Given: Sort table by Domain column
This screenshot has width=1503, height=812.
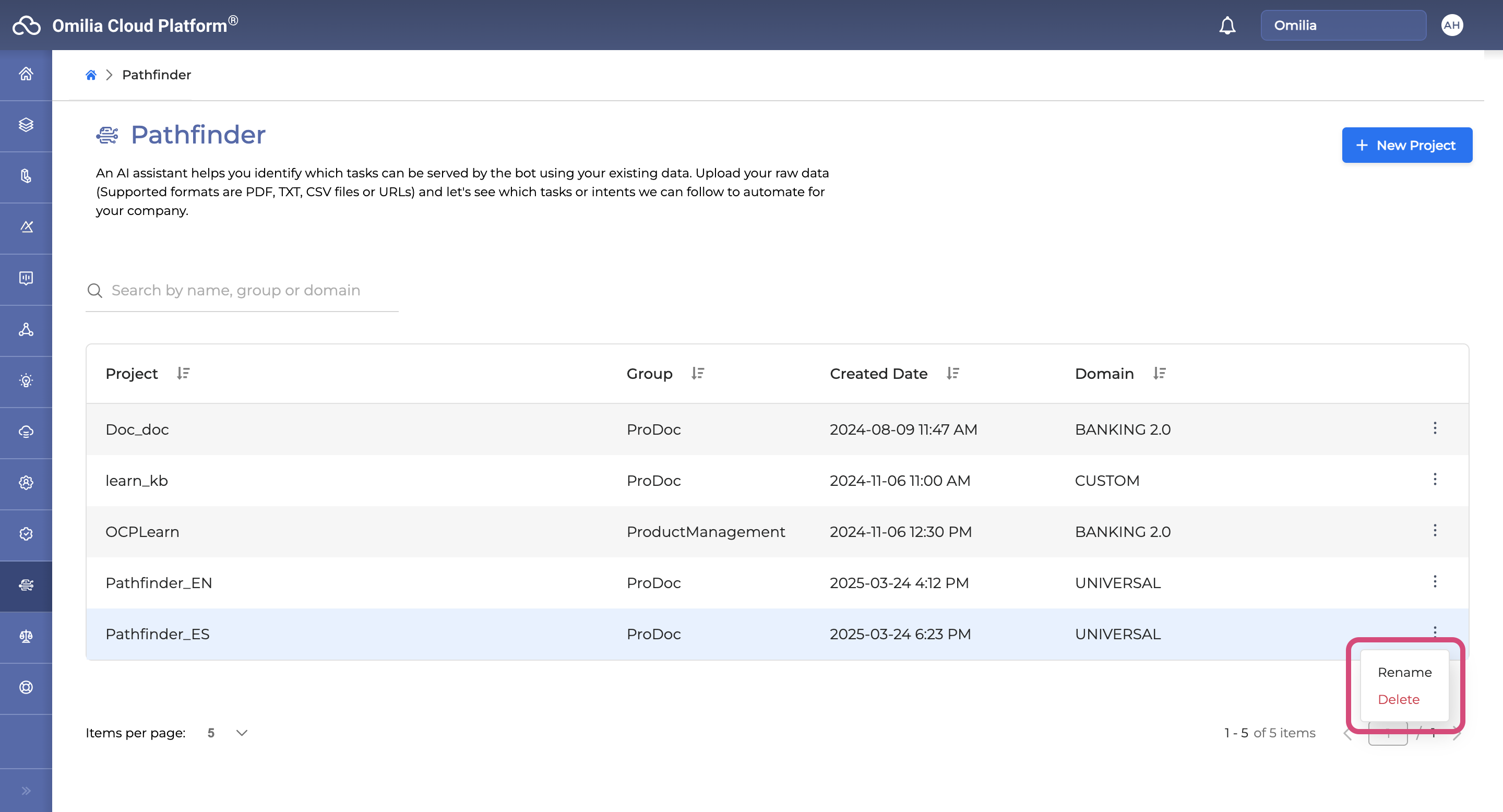Looking at the screenshot, I should tap(1159, 373).
